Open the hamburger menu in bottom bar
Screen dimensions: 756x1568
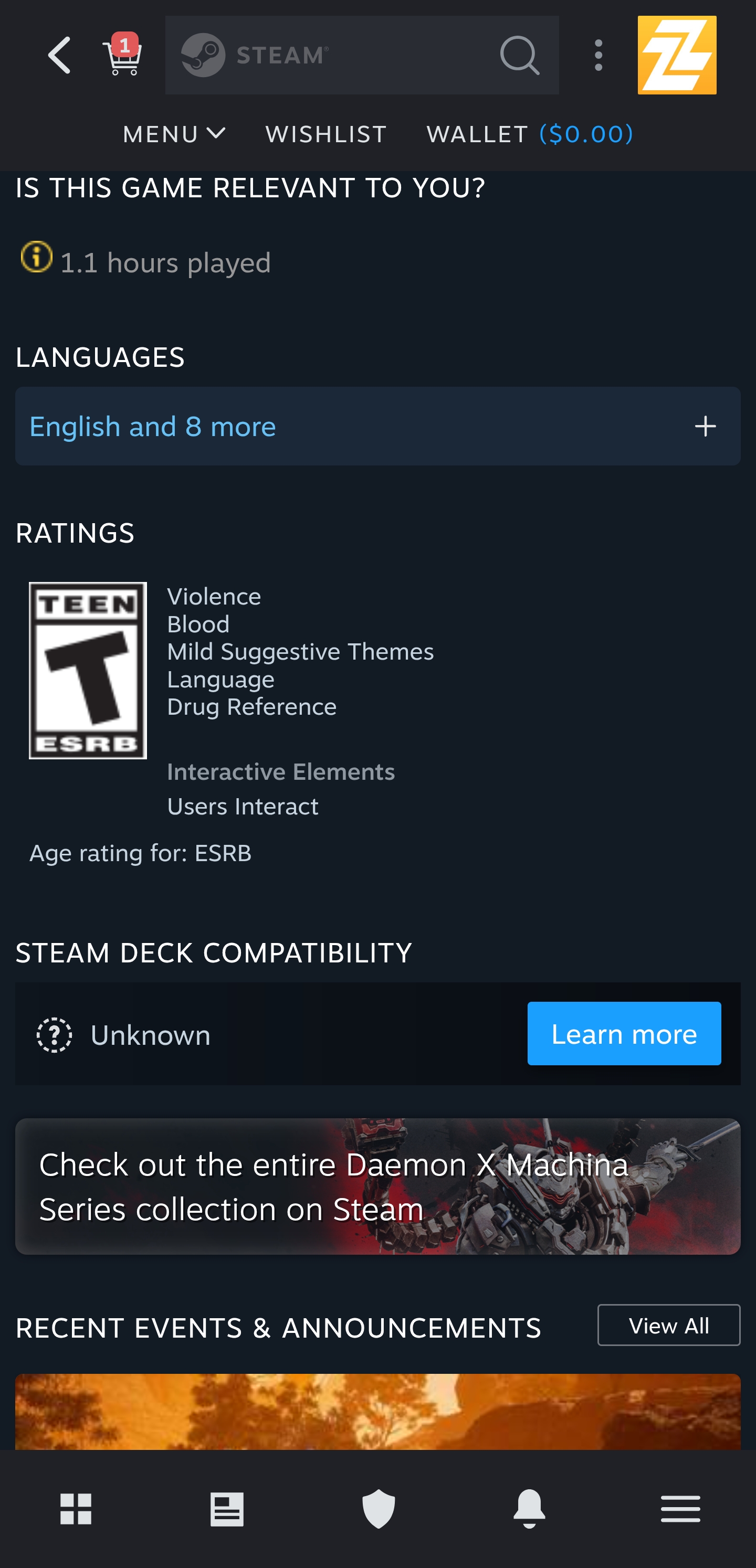tap(680, 1508)
